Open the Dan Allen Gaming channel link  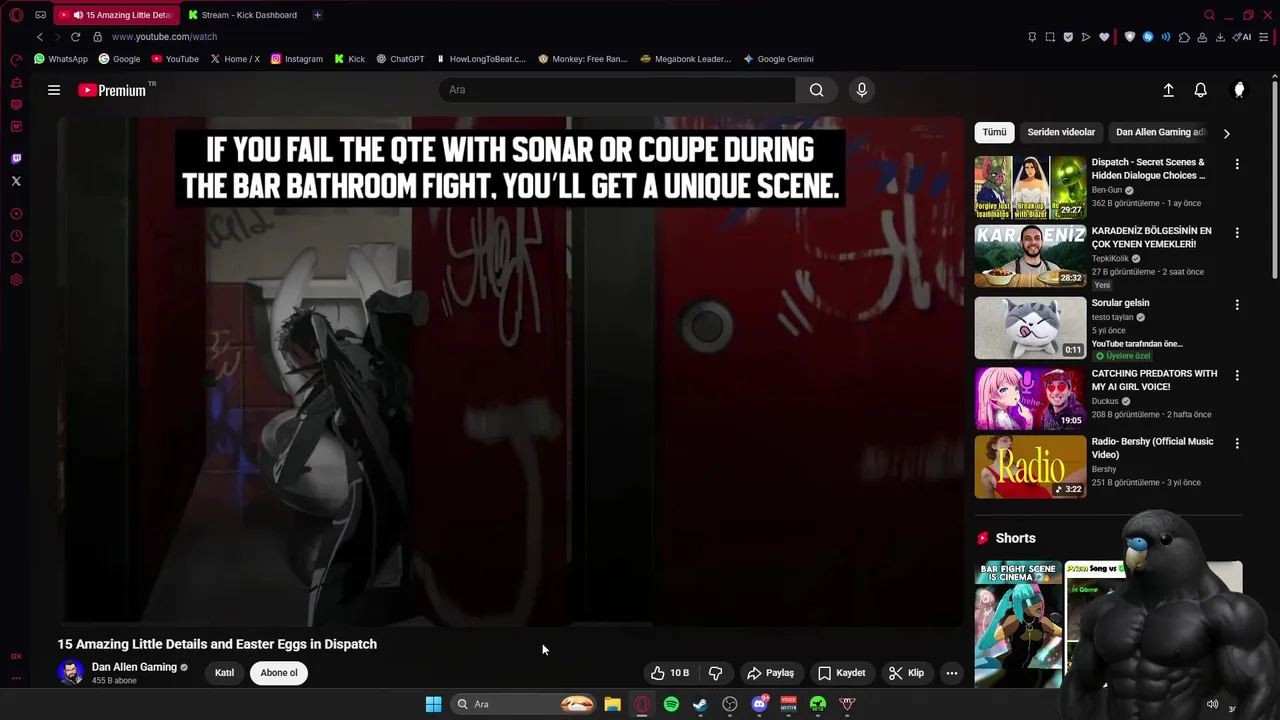point(134,667)
